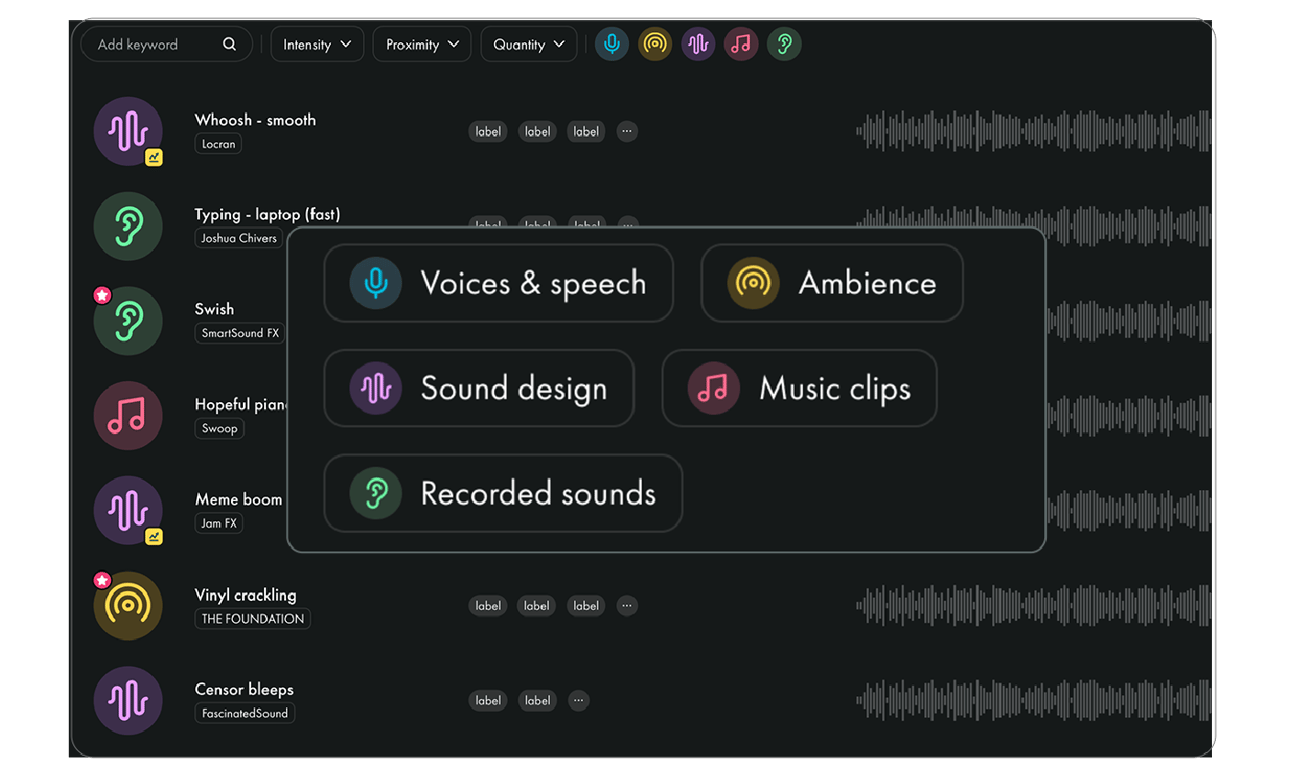The height and width of the screenshot is (774, 1300).
Task: Open the Proximity dropdown
Action: click(422, 44)
